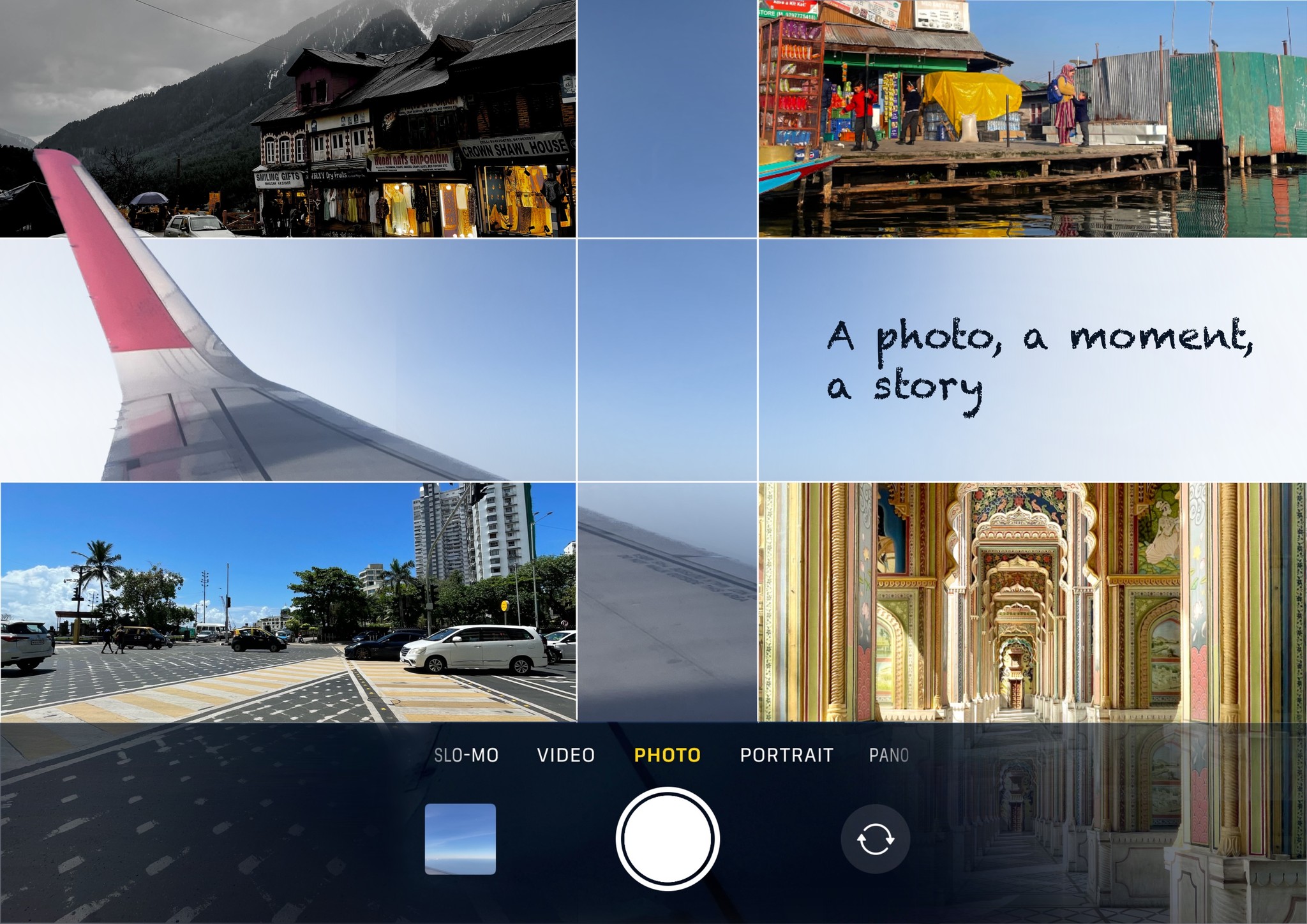Select the bottom center wing surface tile
The width and height of the screenshot is (1307, 924).
[x=667, y=602]
